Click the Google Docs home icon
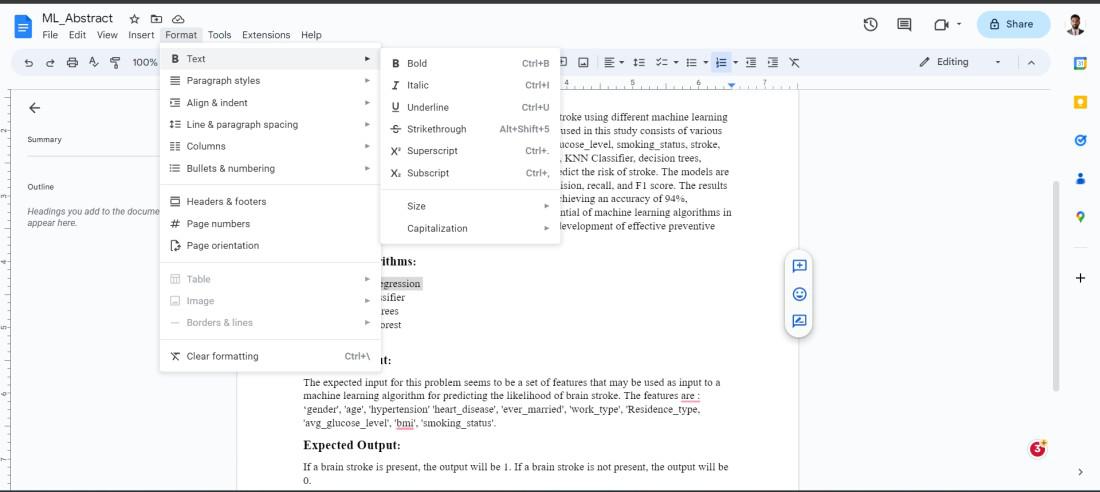This screenshot has width=1100, height=492. tap(23, 26)
